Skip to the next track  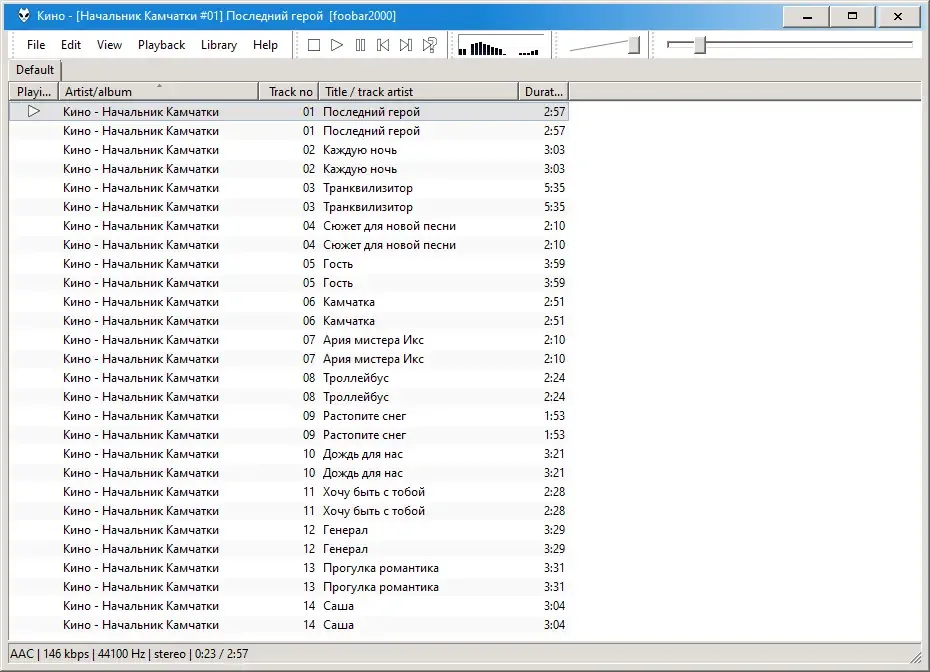coord(406,45)
